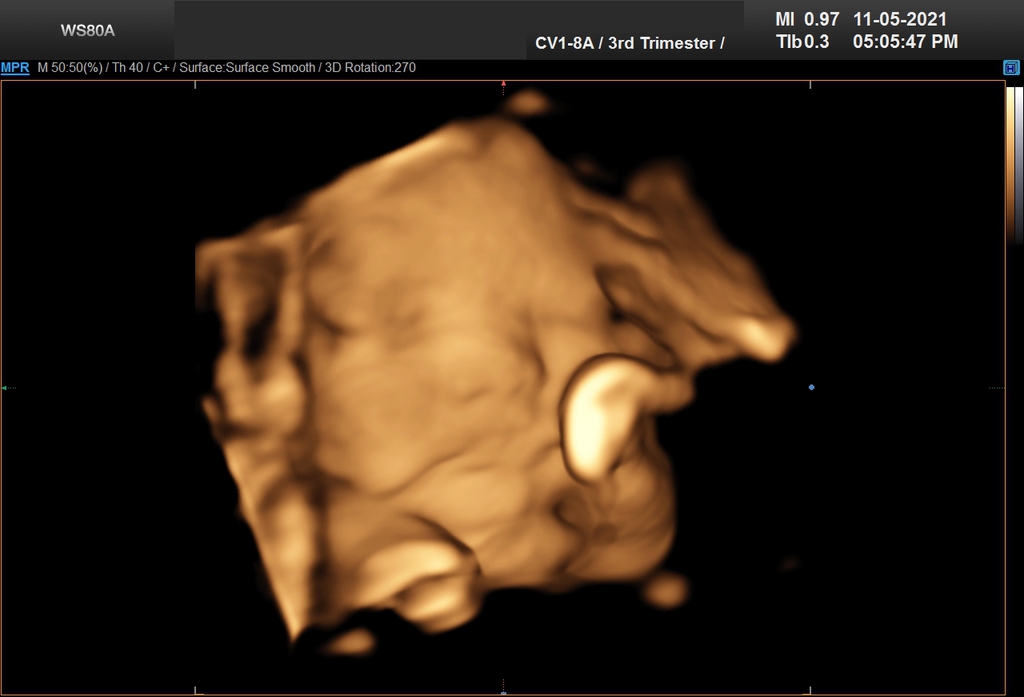Click the top-right tick mark on frame
This screenshot has width=1024, height=697.
[810, 85]
